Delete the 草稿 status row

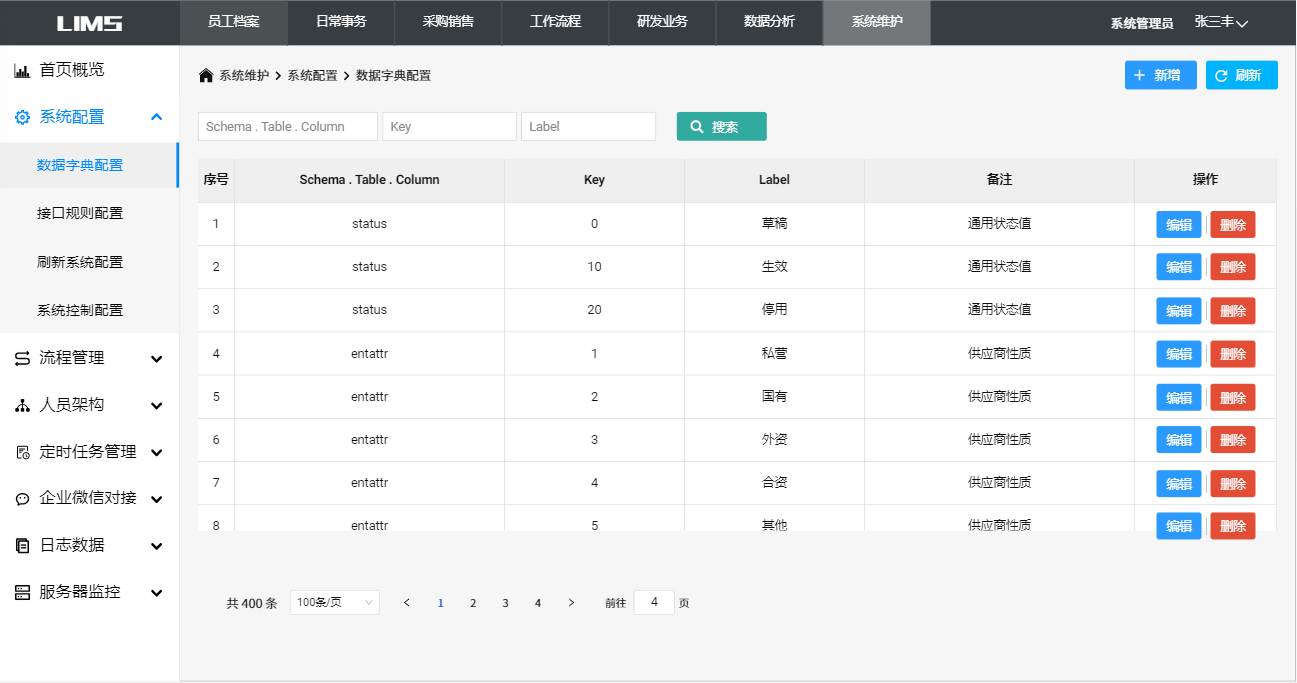pos(1232,225)
